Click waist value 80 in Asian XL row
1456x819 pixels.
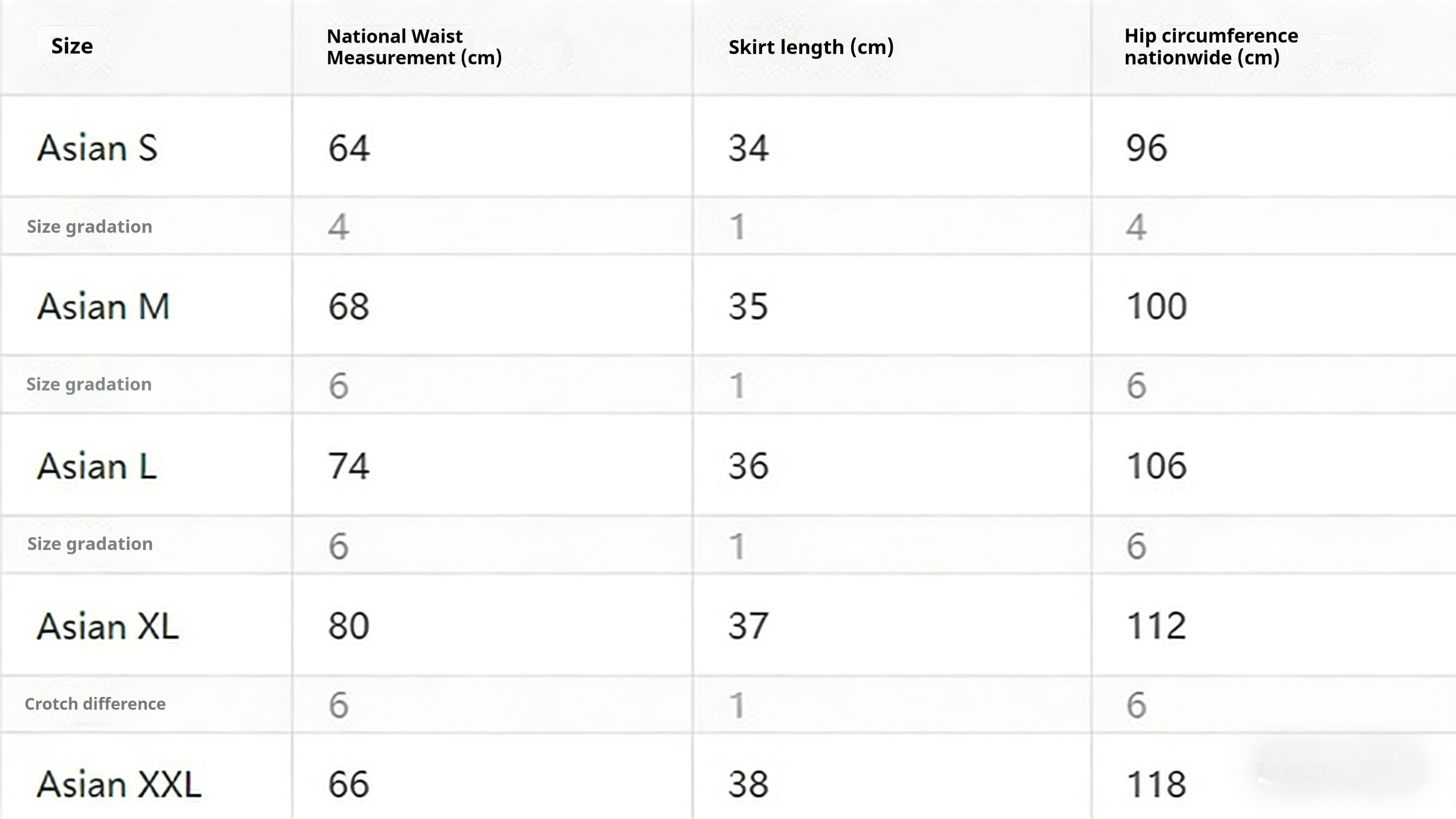click(x=349, y=627)
